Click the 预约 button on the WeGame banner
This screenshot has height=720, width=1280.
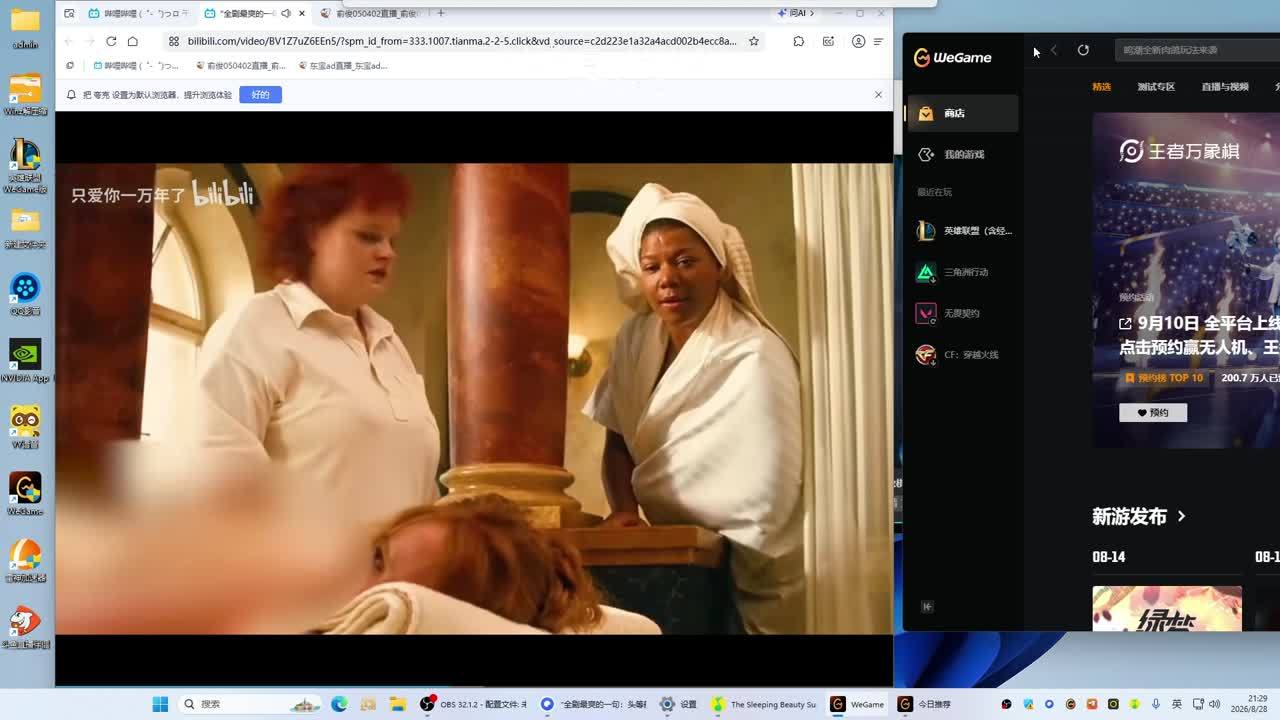coord(1153,412)
